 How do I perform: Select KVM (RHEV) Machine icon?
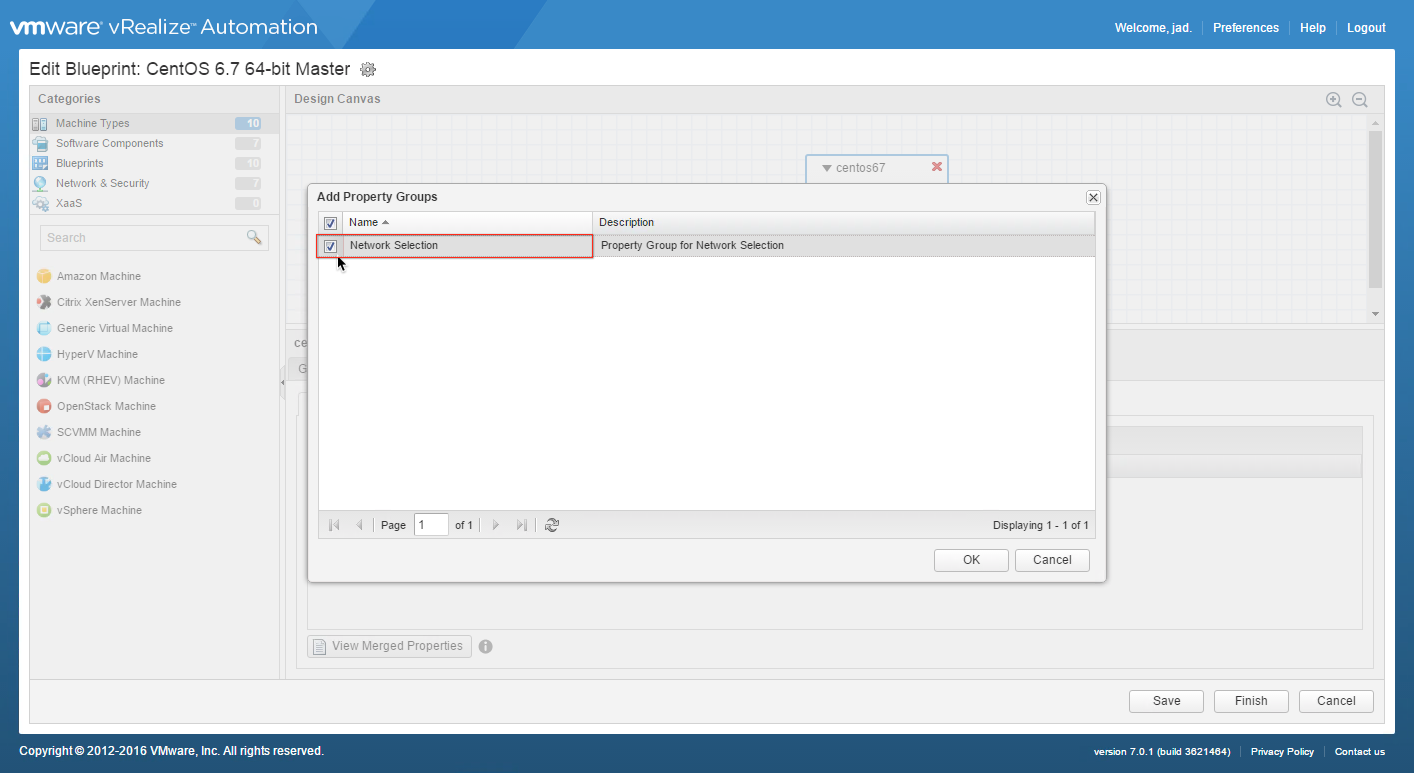[44, 380]
